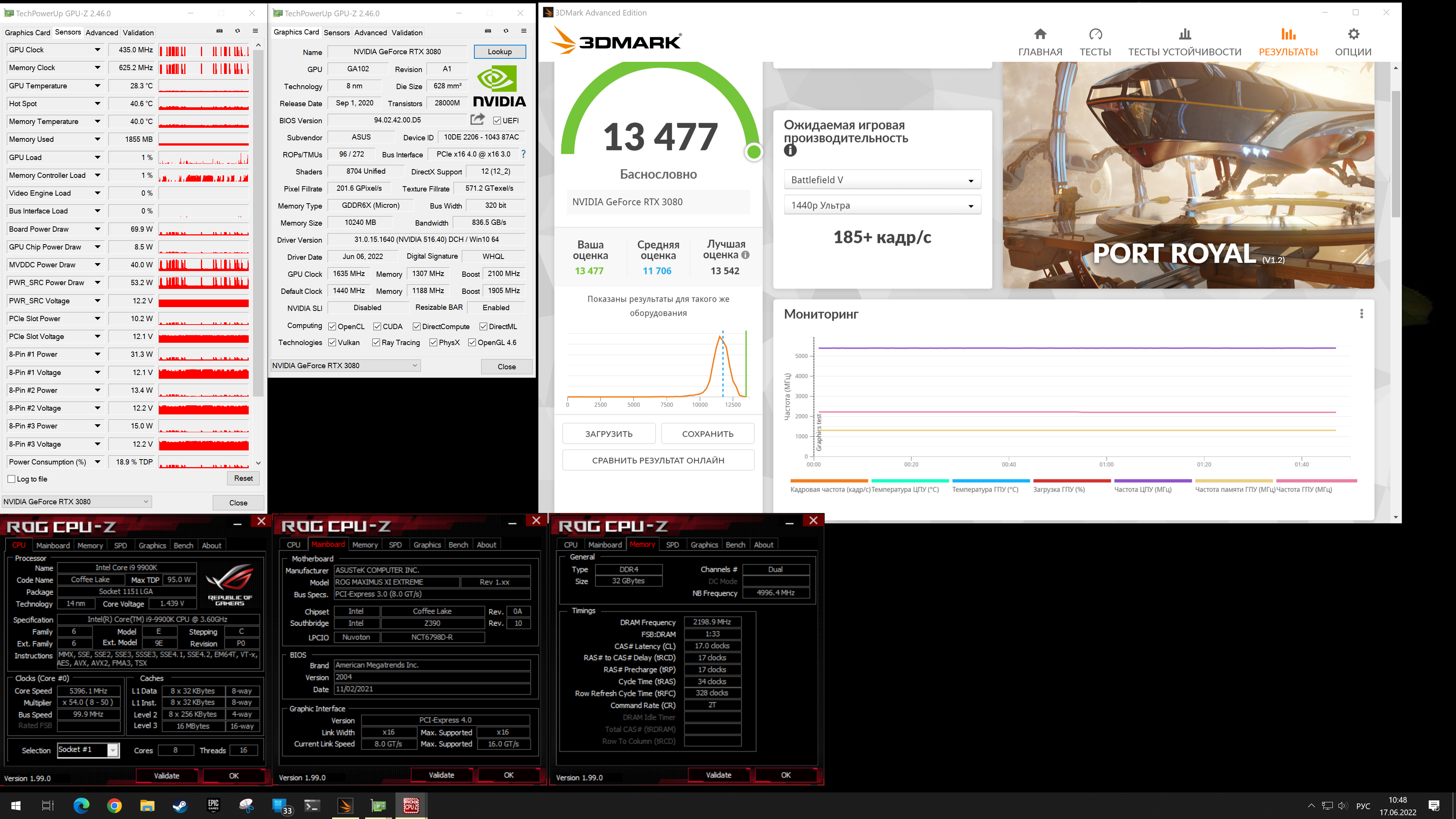Expand the Board Power Draw sensor dropdown
This screenshot has height=819, width=1456.
[97, 229]
